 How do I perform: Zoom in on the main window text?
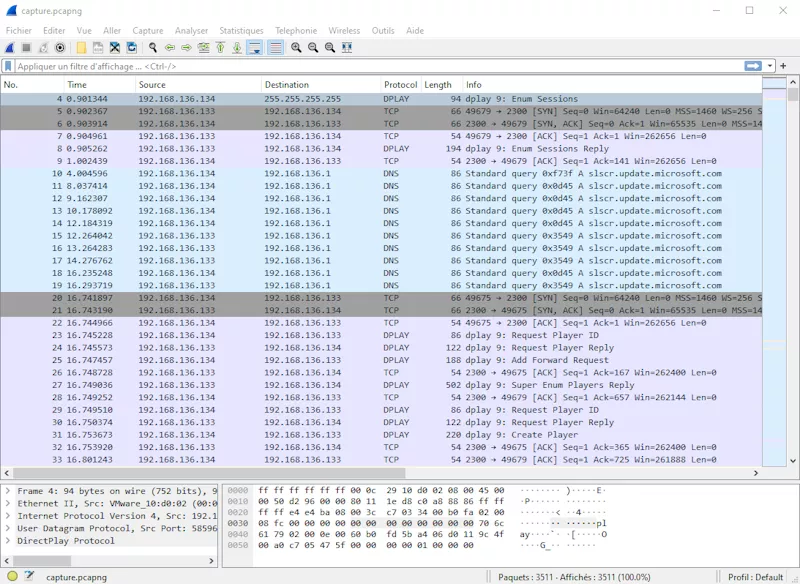296,48
